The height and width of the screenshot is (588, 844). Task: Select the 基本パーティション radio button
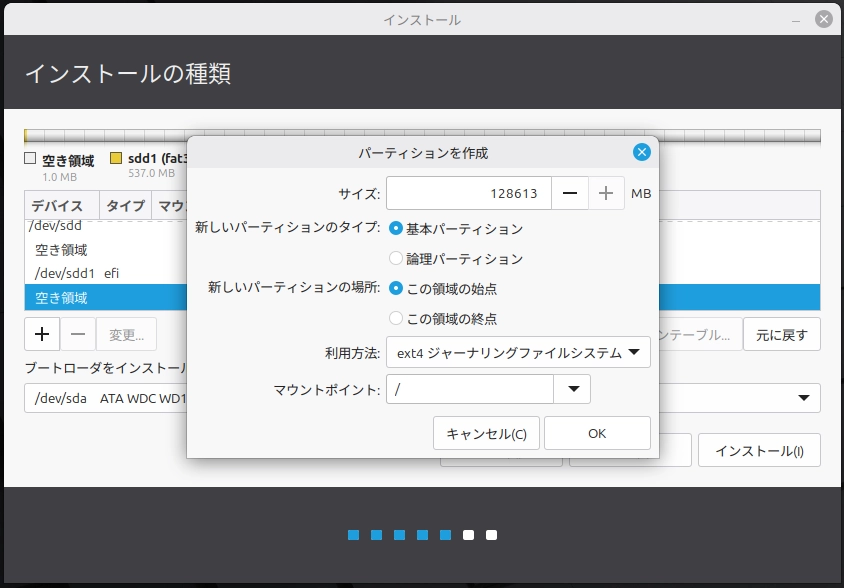(x=395, y=228)
